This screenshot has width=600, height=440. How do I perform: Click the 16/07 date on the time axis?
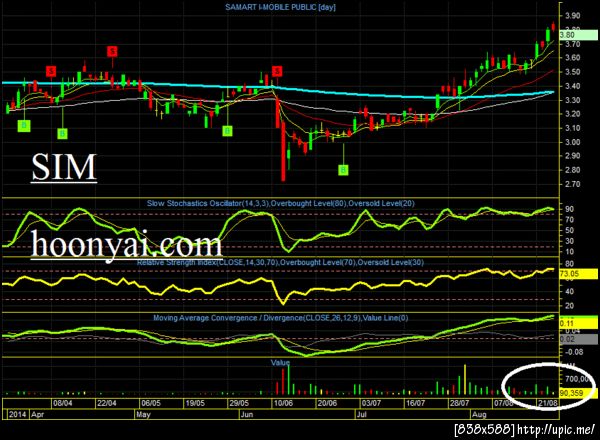click(x=416, y=403)
